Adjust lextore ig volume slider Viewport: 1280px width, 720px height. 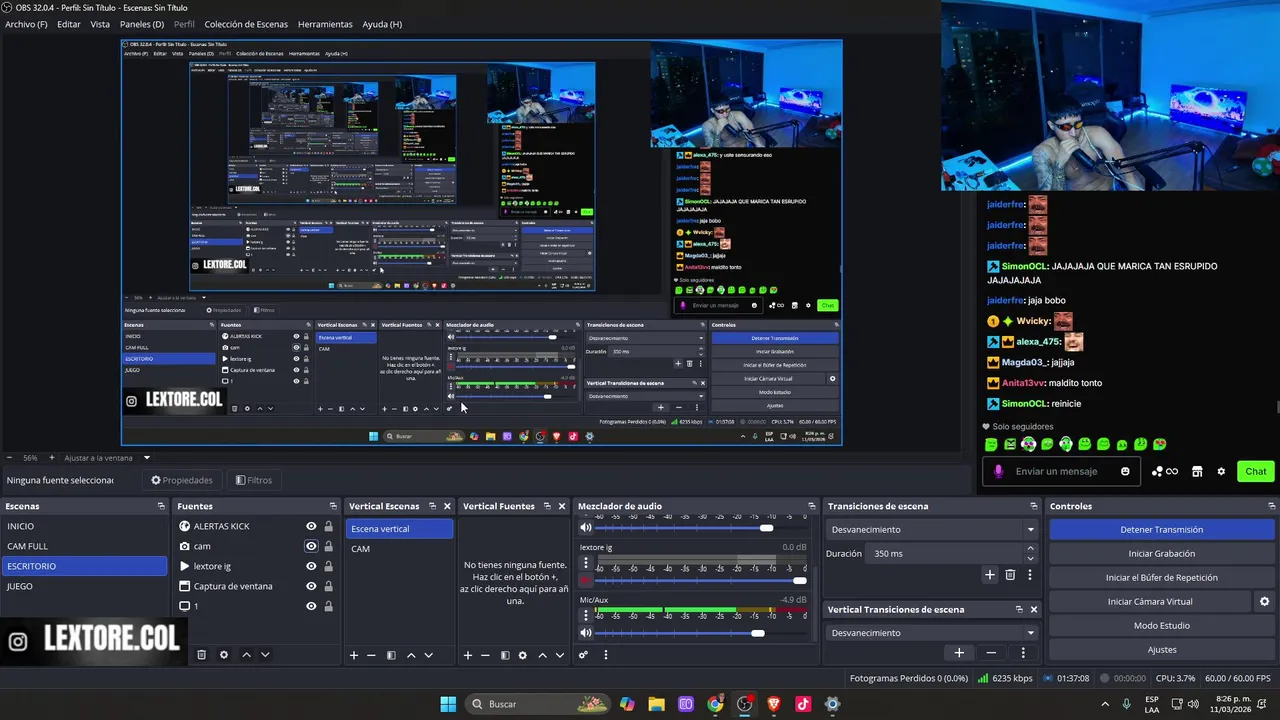point(799,580)
